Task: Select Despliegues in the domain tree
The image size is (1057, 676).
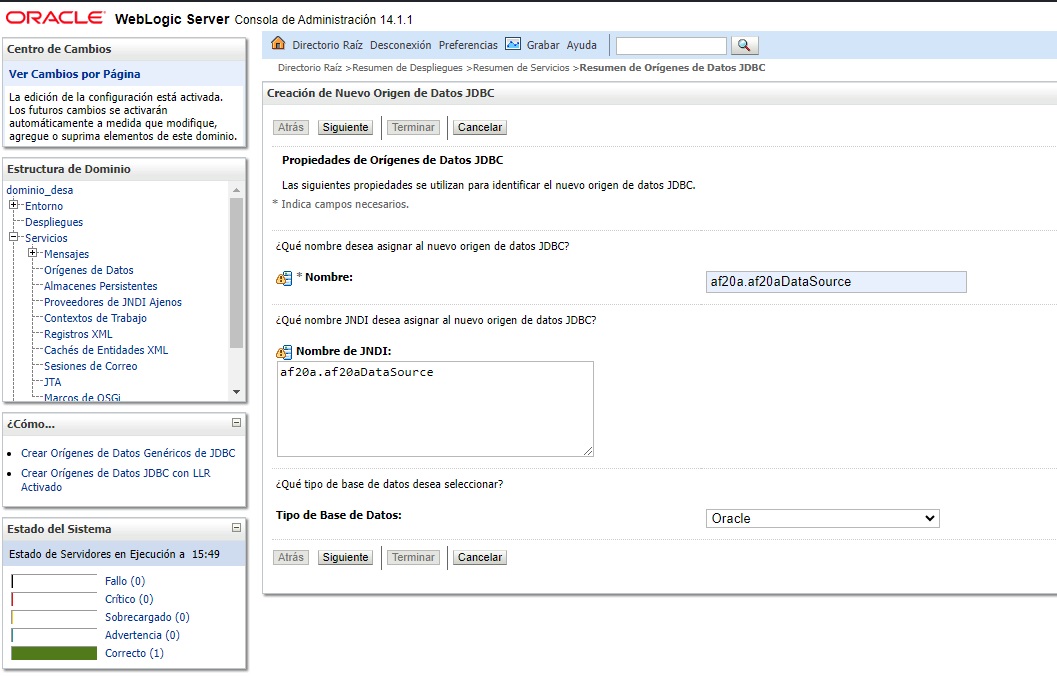Action: click(54, 222)
